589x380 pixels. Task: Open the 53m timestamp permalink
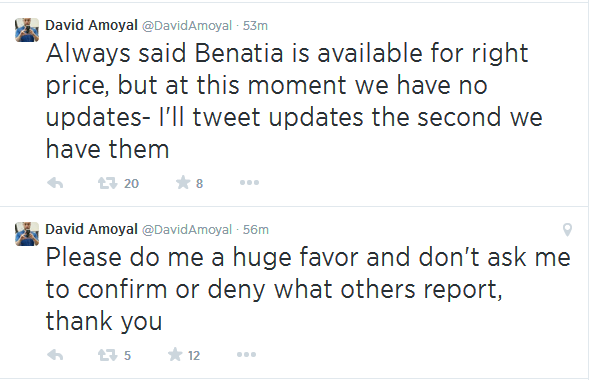[255, 26]
